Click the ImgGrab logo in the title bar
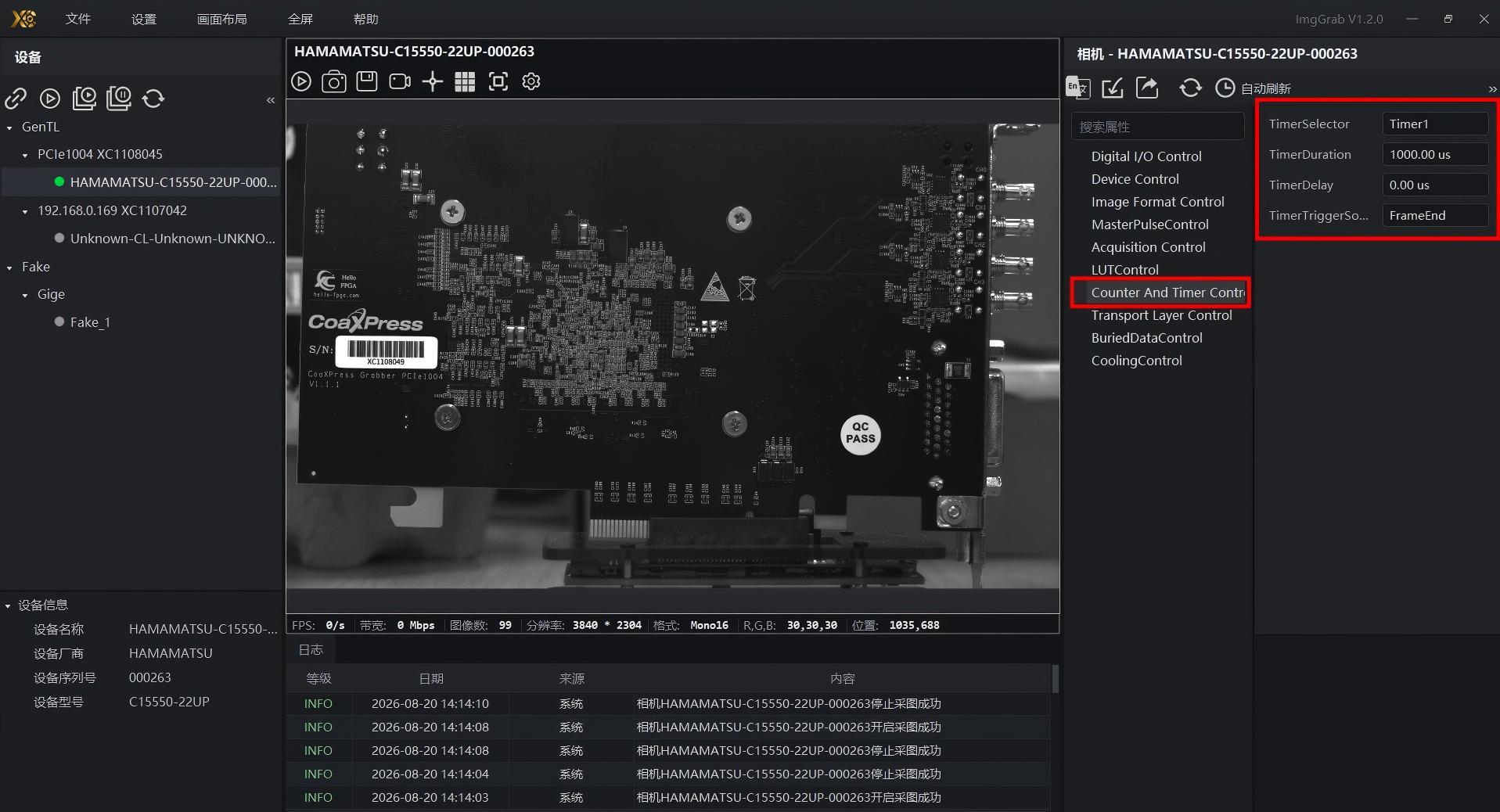The image size is (1500, 812). click(x=24, y=18)
